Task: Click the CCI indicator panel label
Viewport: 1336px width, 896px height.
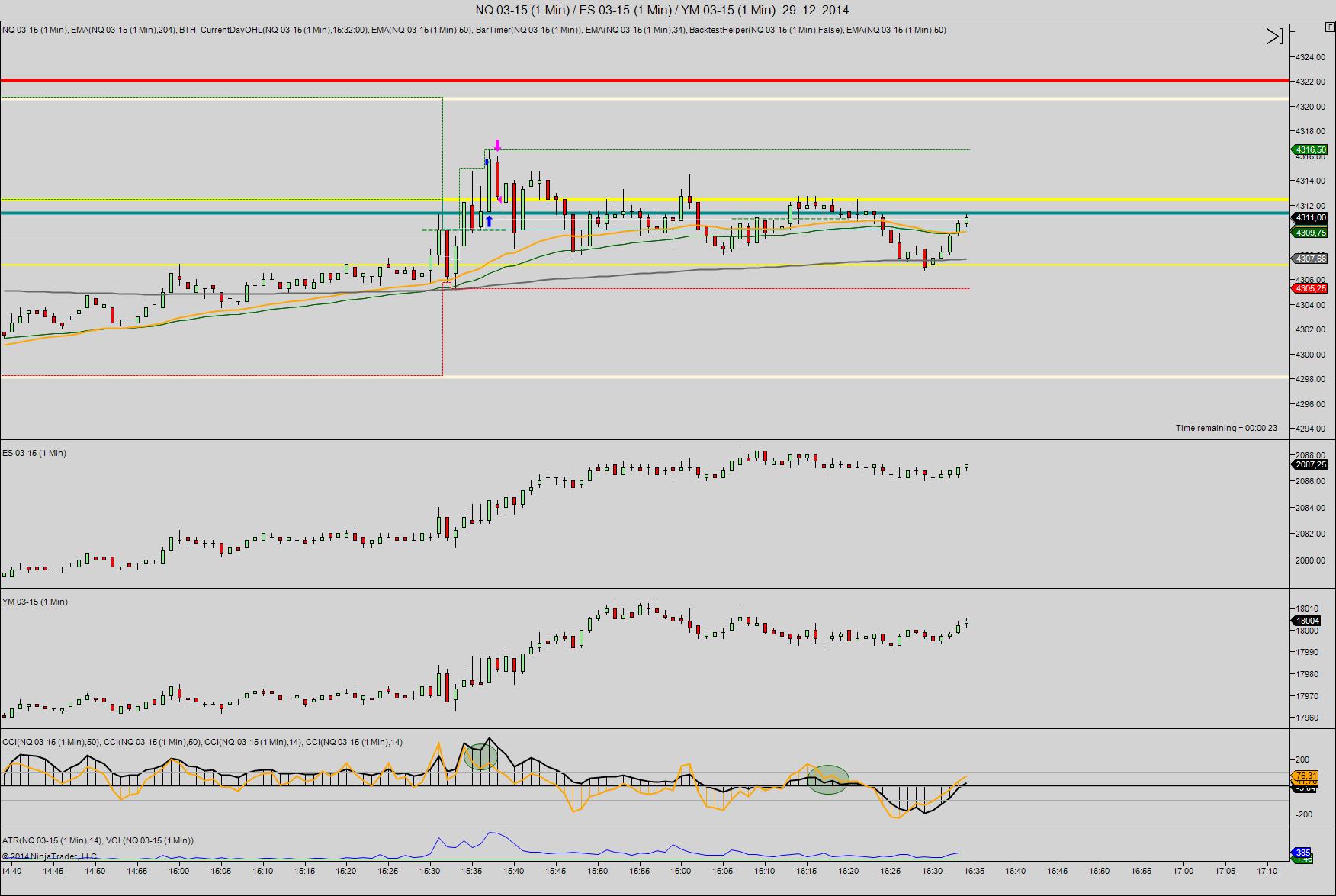Action: click(202, 742)
